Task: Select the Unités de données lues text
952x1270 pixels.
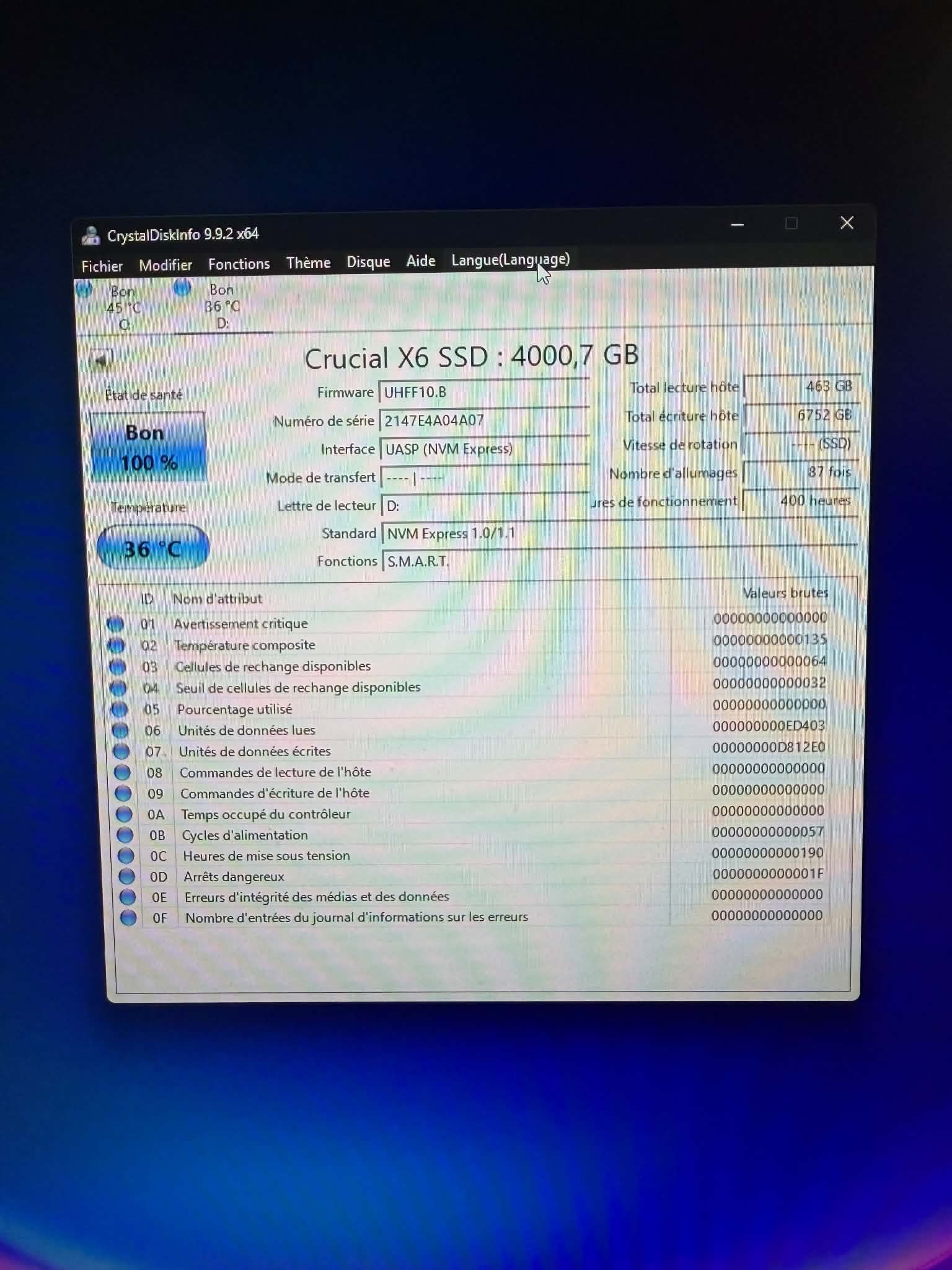Action: [247, 730]
